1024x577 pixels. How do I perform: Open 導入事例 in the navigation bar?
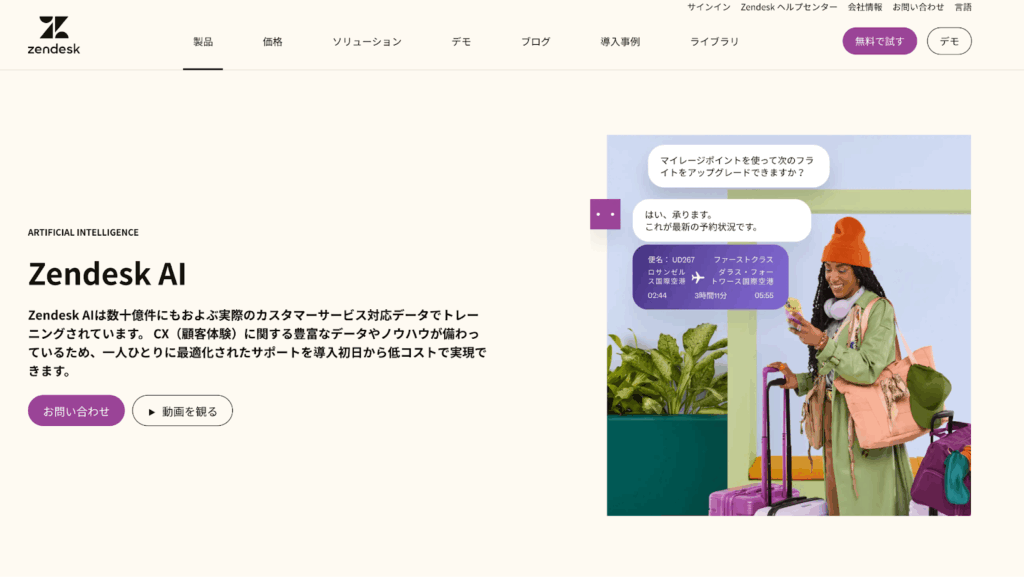(x=620, y=42)
